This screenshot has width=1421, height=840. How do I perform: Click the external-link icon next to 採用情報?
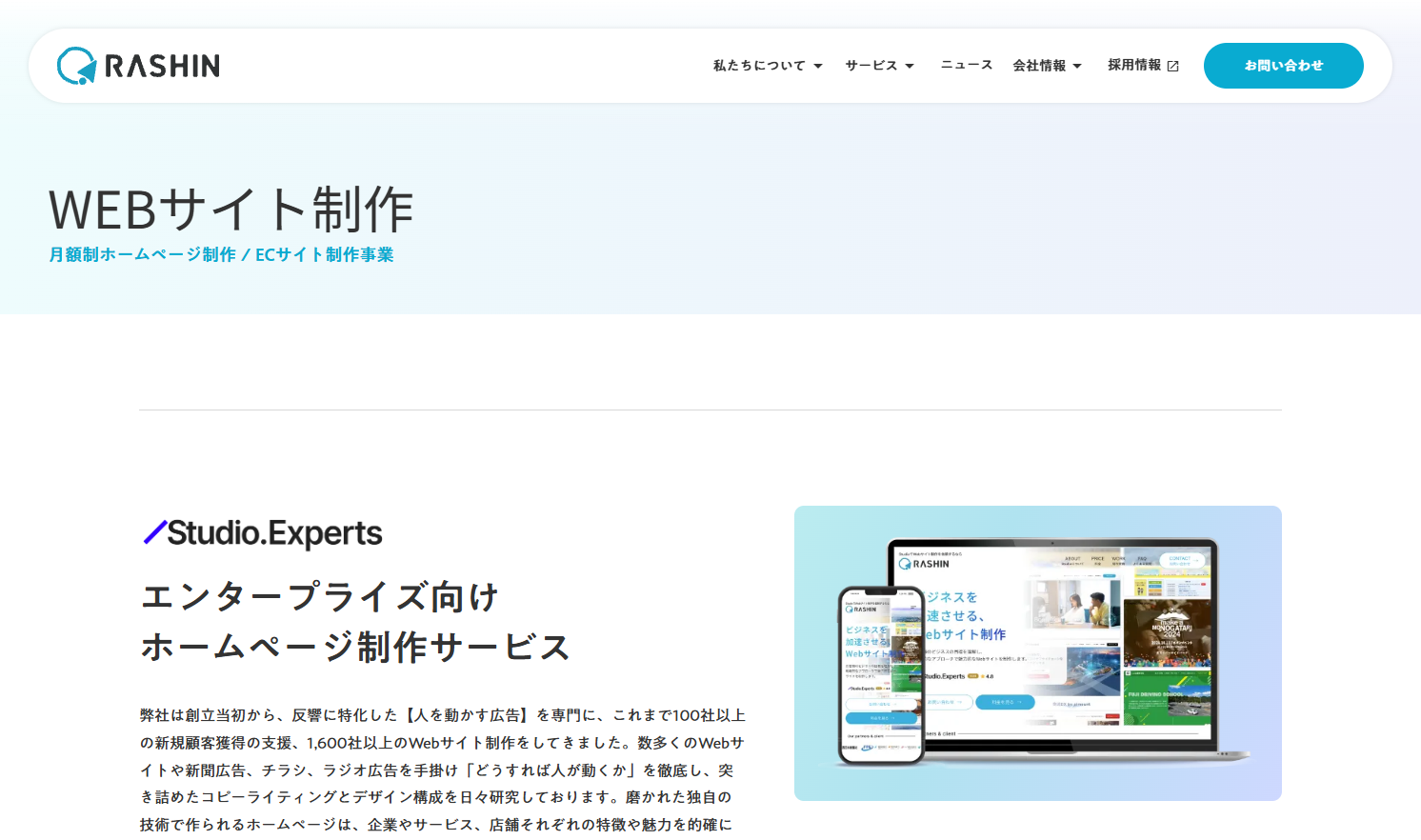click(1173, 66)
